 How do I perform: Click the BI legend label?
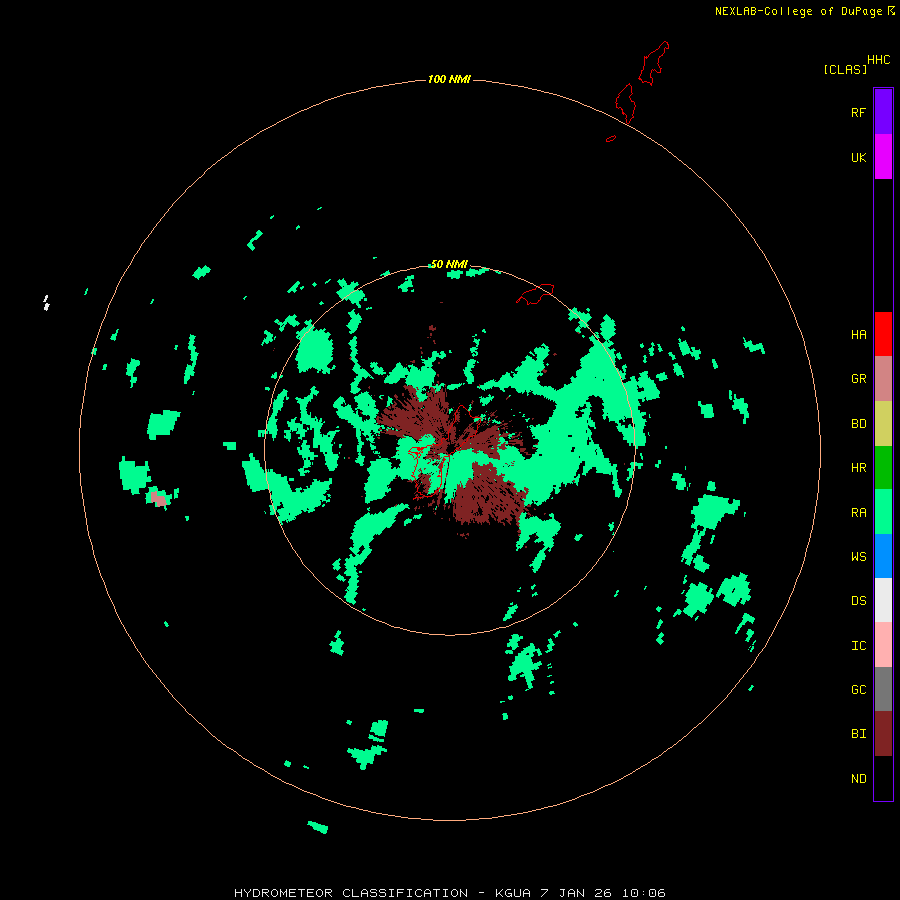pyautogui.click(x=858, y=734)
